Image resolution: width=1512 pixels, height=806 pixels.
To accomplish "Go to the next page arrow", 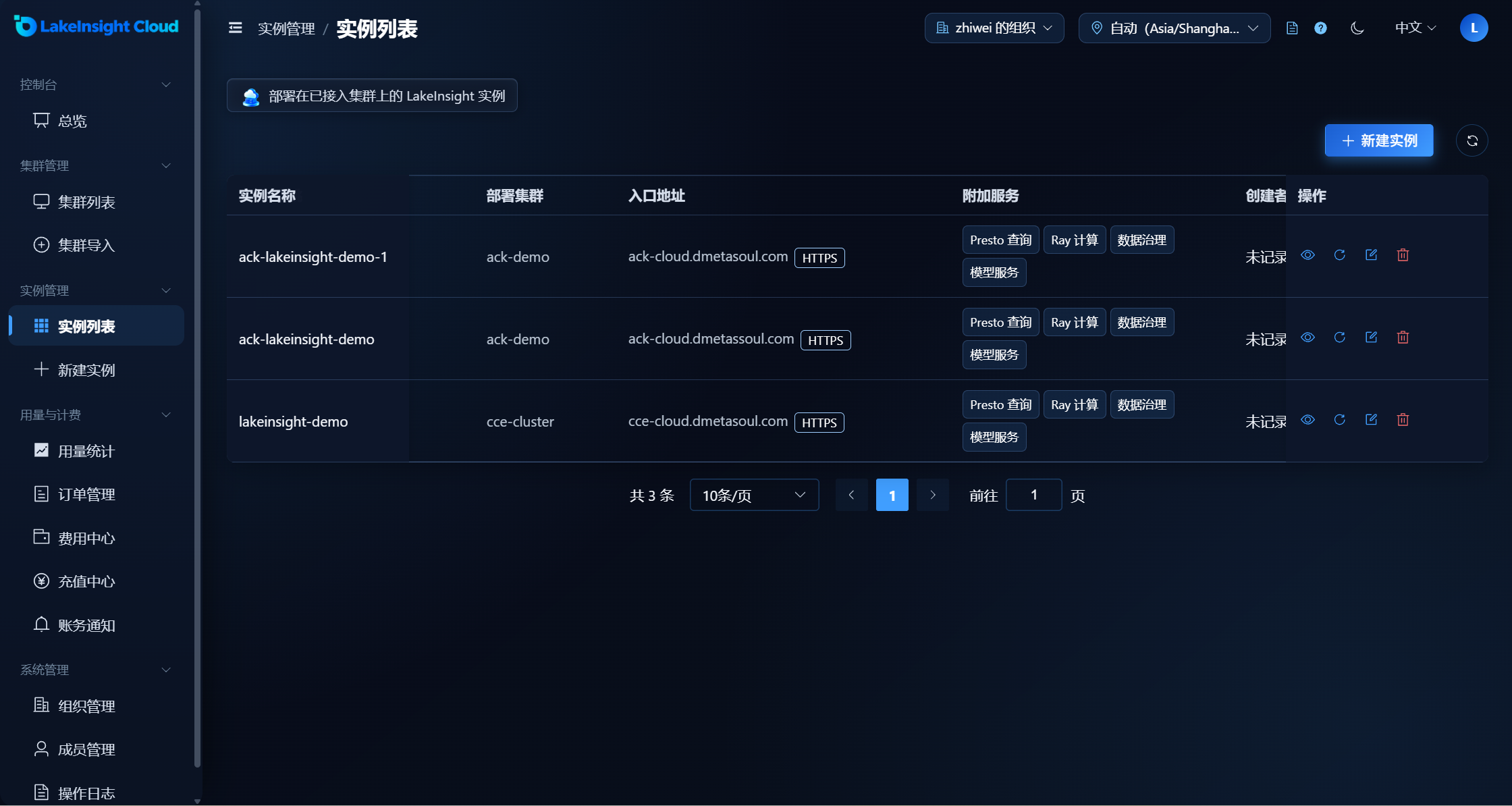I will (x=933, y=495).
